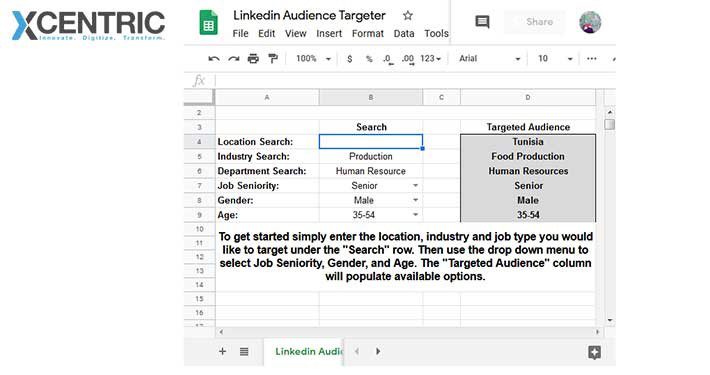Increase decimal places icon

(x=408, y=59)
